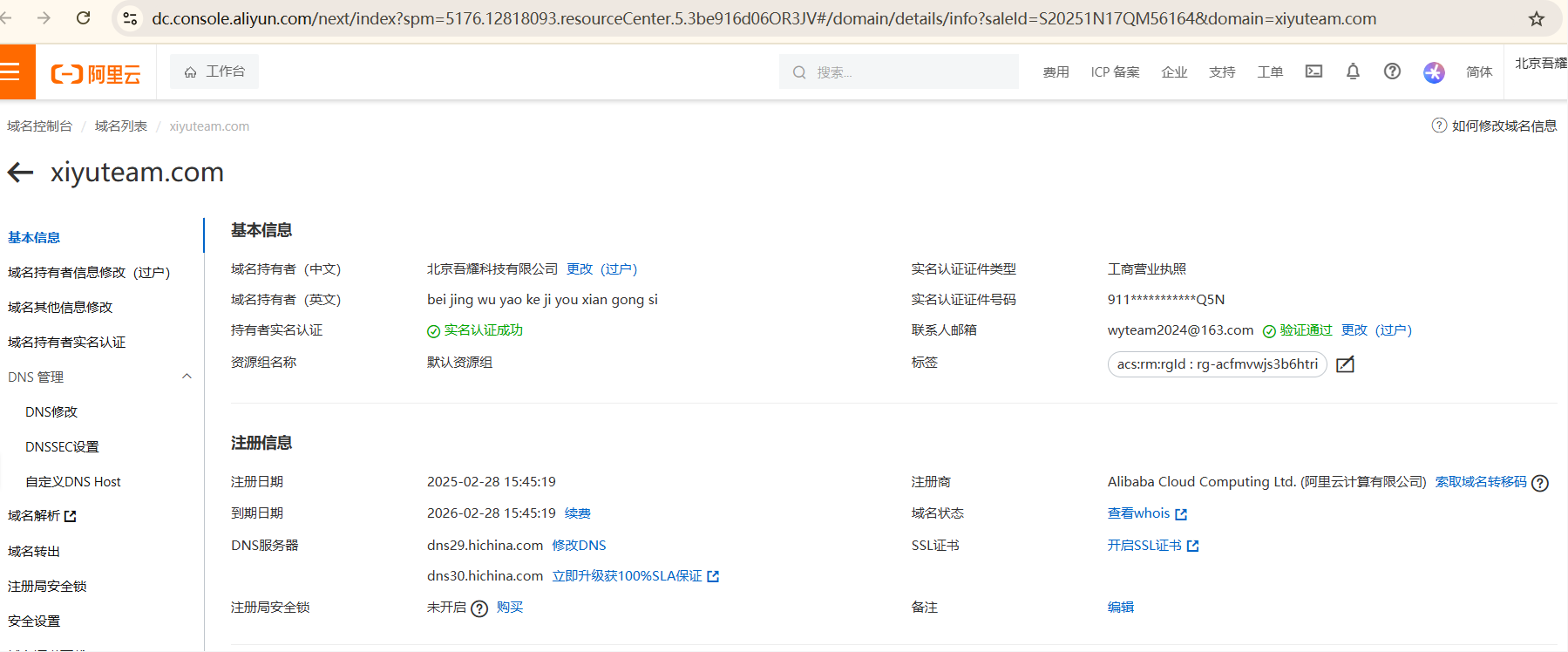Open sidebar item 注册局安全锁

(47, 586)
